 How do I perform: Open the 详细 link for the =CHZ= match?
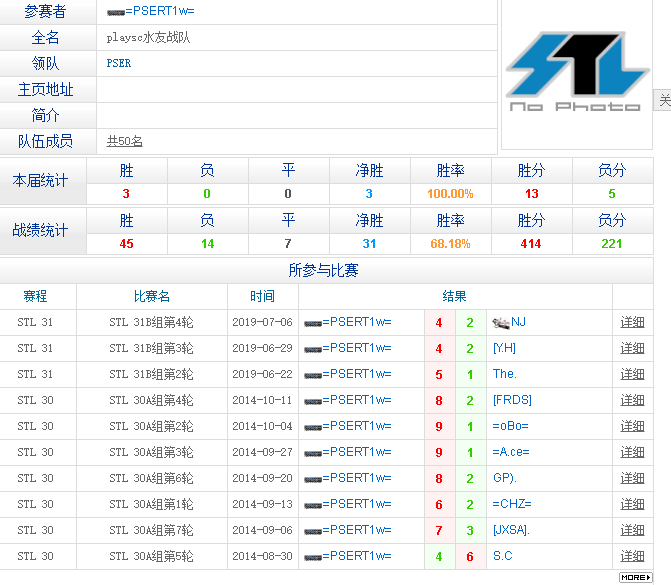[632, 504]
